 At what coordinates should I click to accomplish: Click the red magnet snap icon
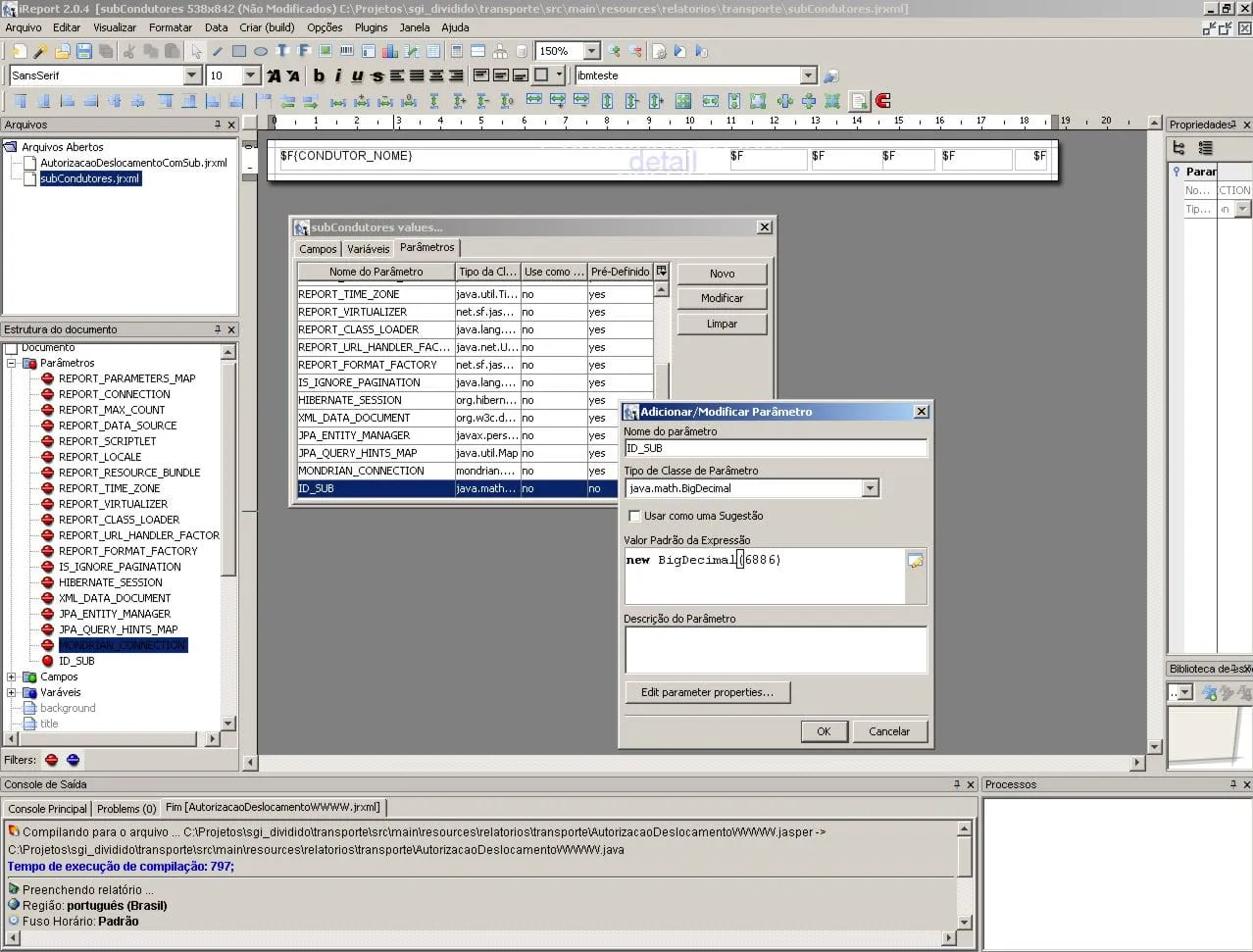[x=882, y=101]
